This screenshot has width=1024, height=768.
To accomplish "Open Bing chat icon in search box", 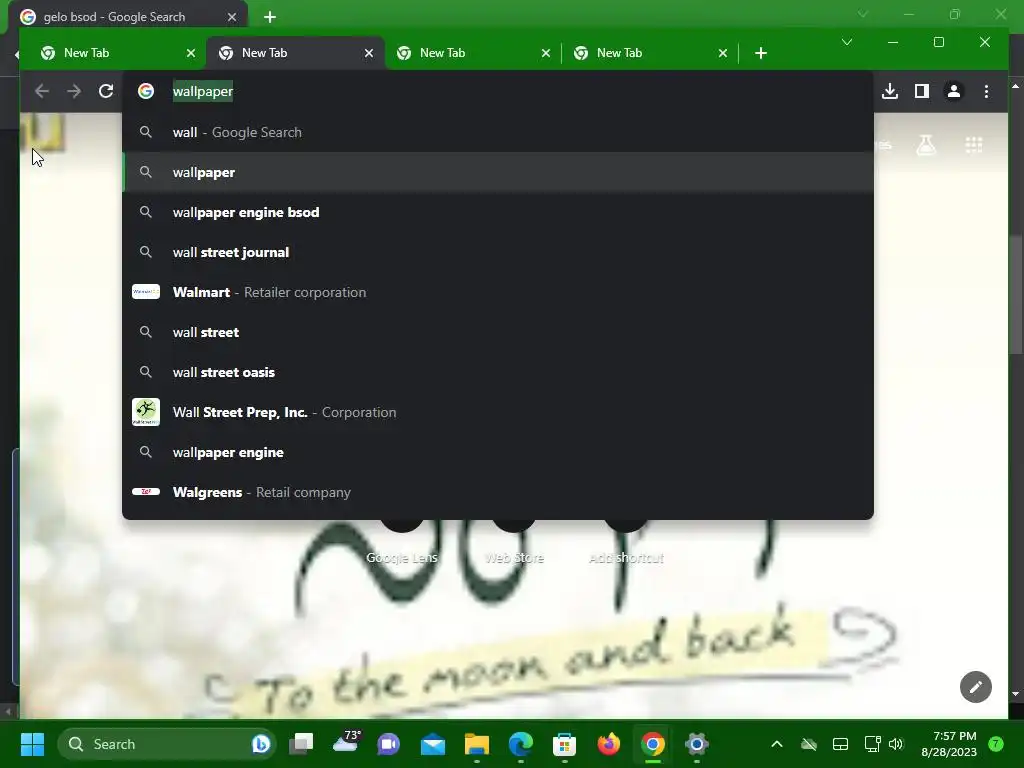I will point(261,744).
